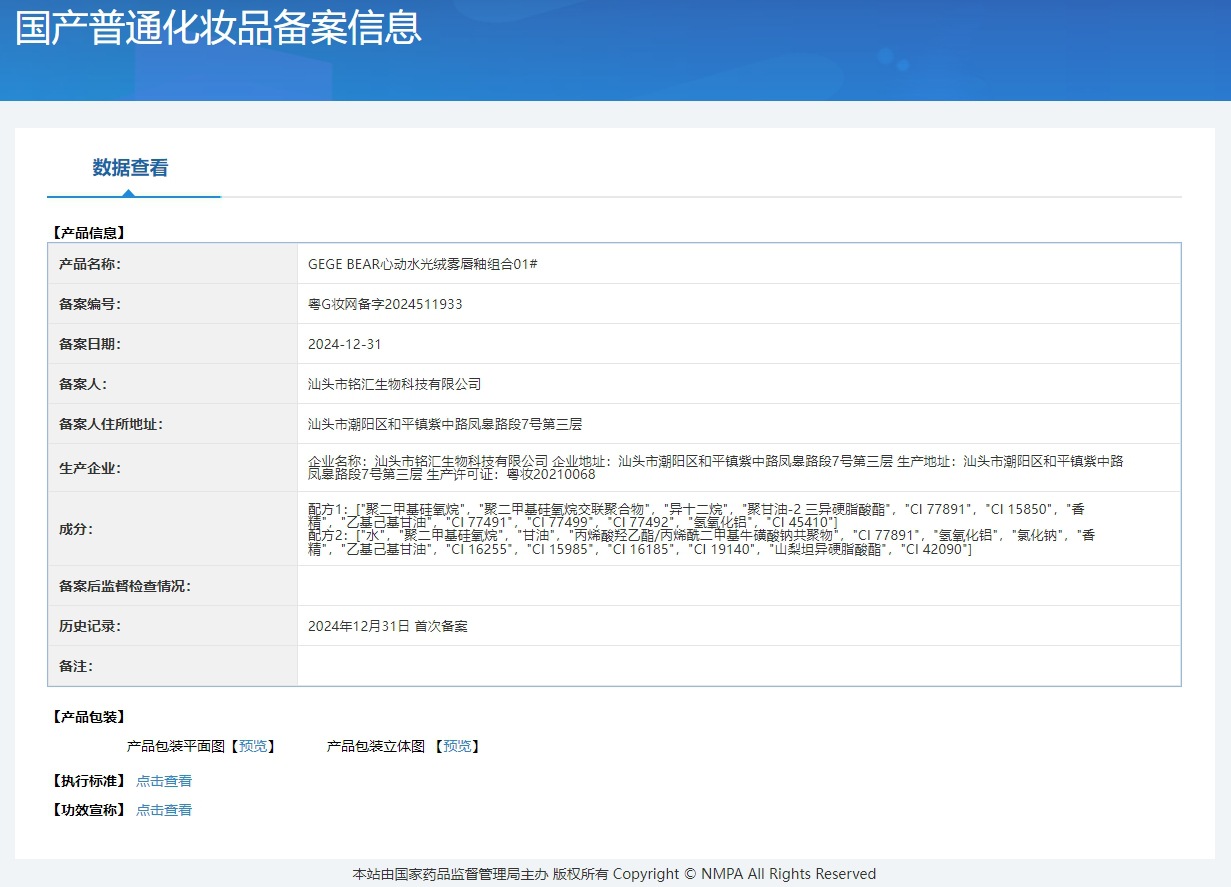Click the filing date 2024-12-31

click(343, 343)
